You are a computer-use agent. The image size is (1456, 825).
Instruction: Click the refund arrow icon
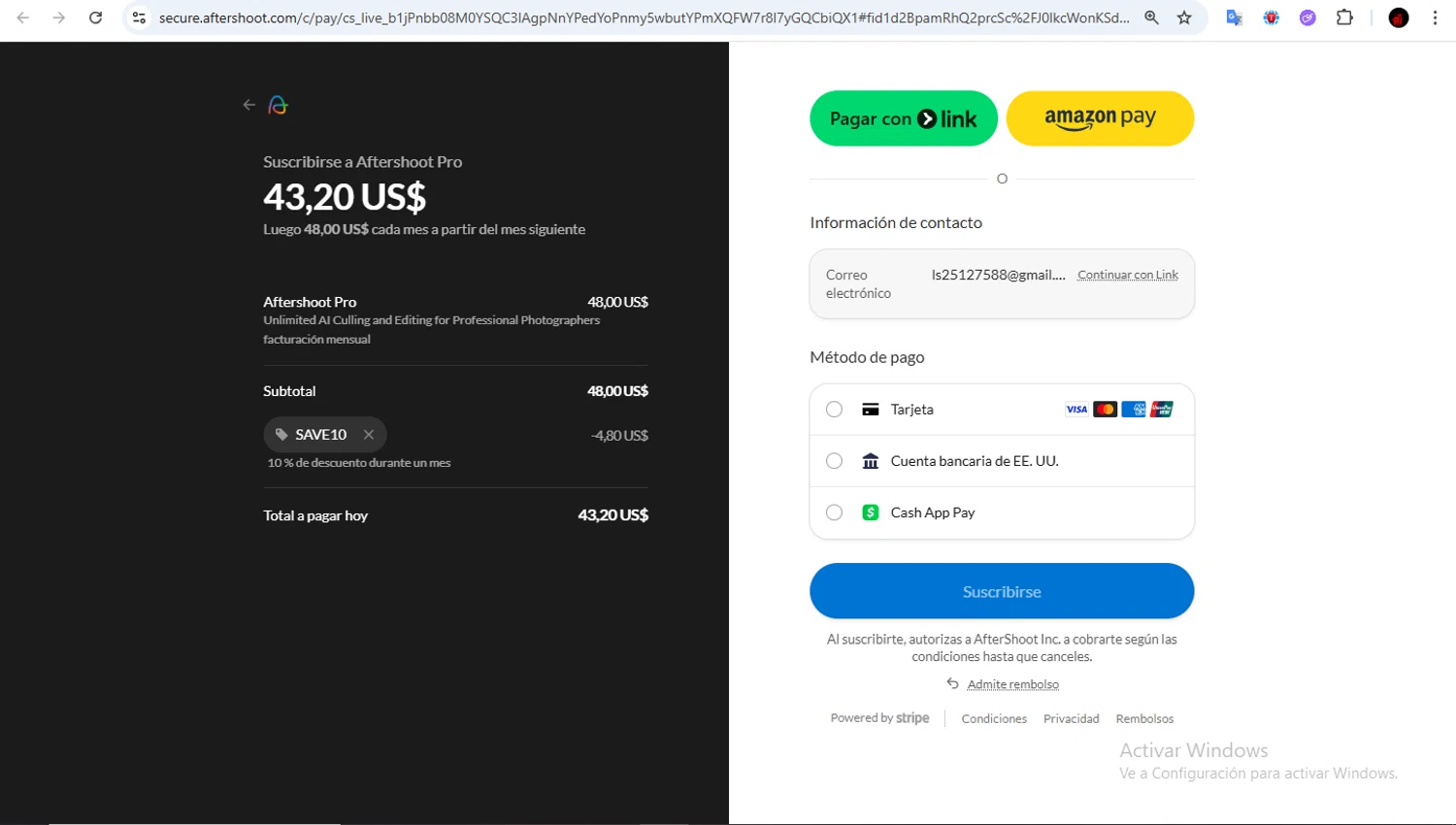click(x=952, y=683)
